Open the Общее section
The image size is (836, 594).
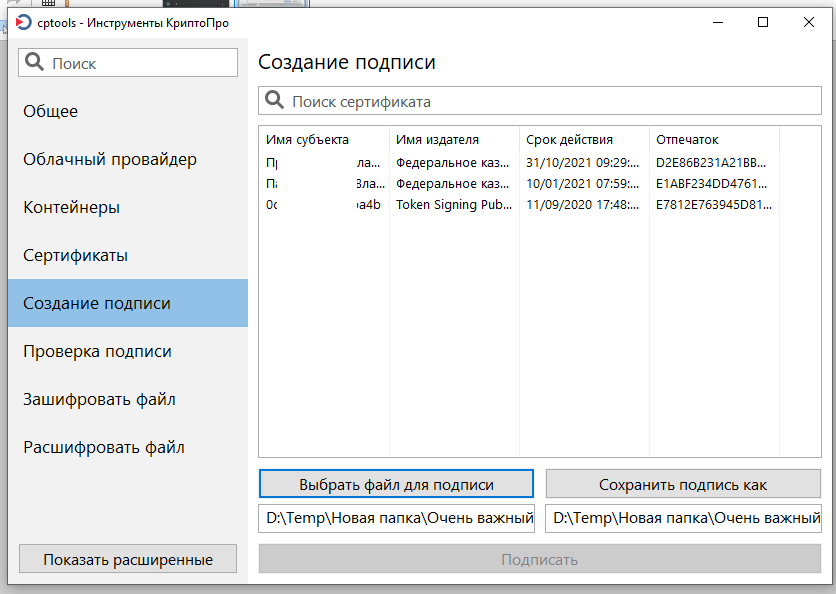(x=51, y=112)
